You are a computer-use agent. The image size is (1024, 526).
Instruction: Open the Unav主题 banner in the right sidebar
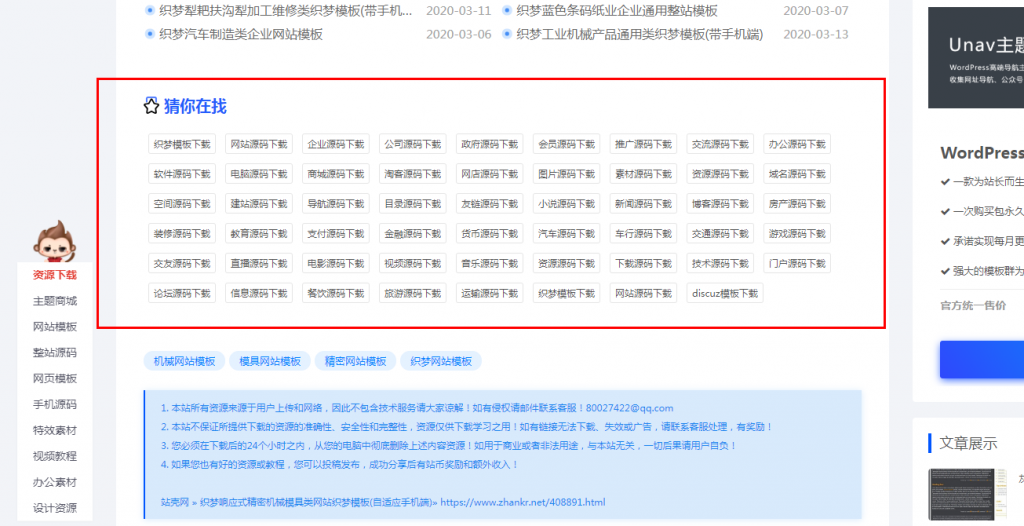(976, 58)
